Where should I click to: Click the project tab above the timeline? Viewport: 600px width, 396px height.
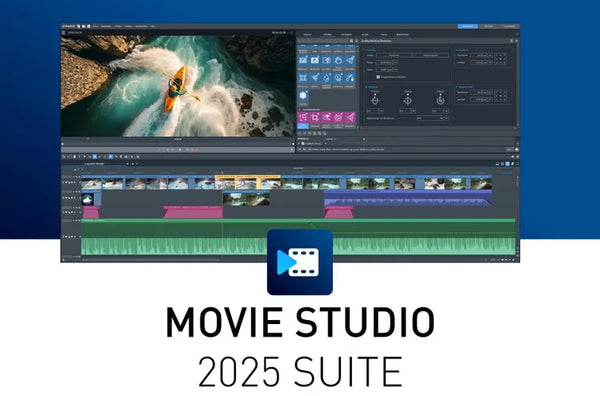coord(94,164)
